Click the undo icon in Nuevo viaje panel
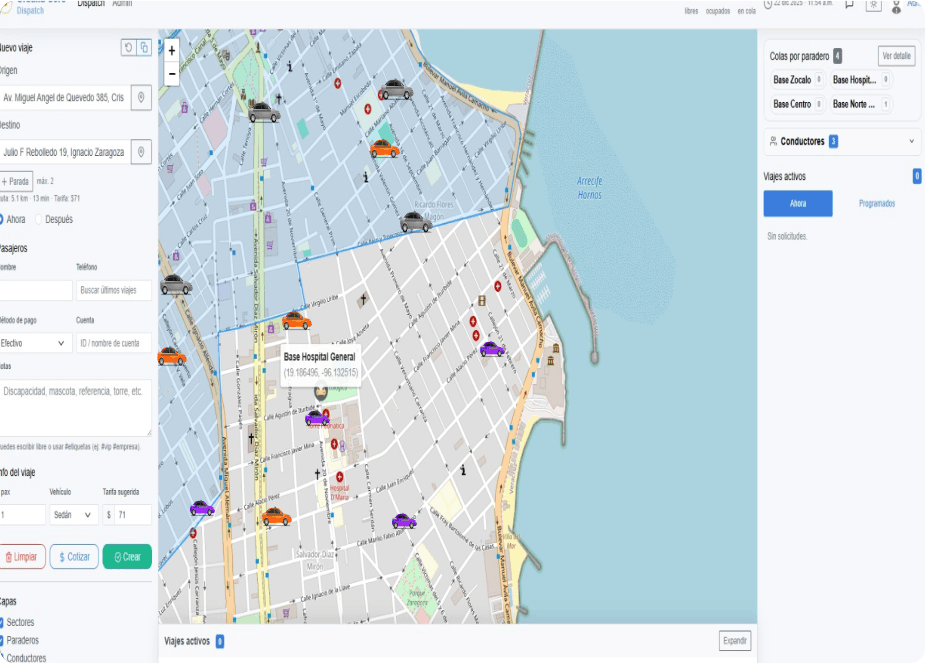Image resolution: width=925 pixels, height=664 pixels. coord(129,47)
